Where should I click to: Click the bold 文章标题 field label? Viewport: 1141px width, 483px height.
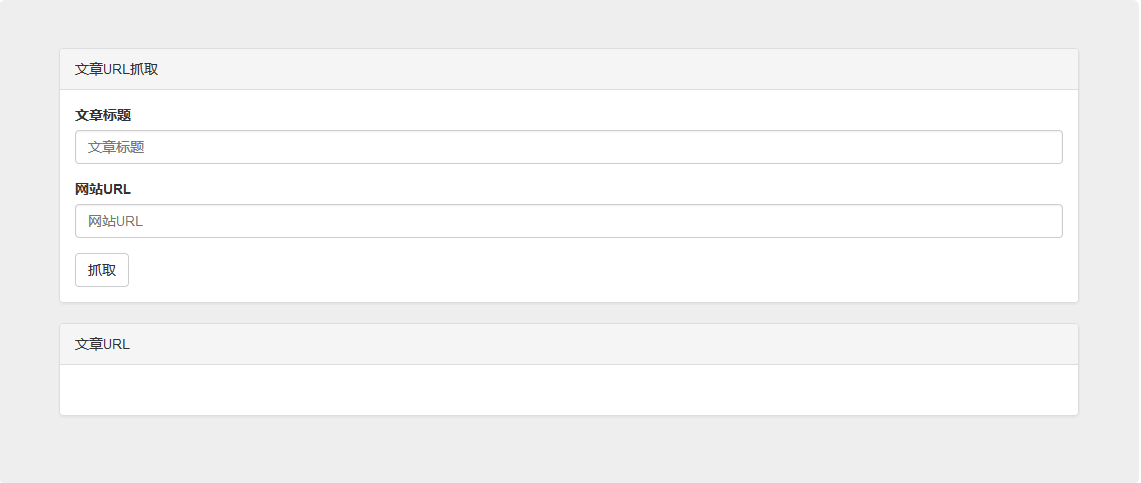point(103,115)
